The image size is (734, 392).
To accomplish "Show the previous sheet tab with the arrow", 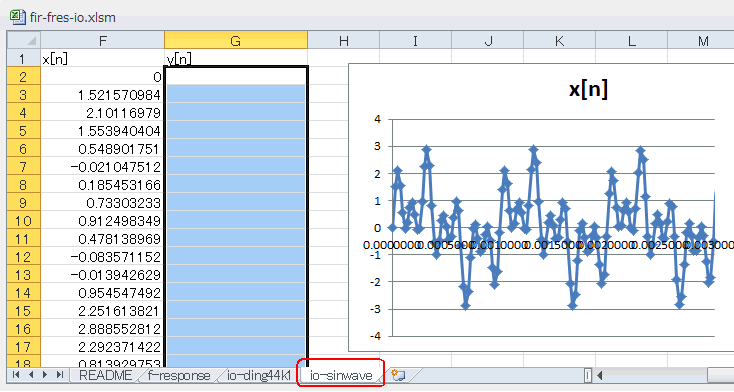I will tap(31, 375).
